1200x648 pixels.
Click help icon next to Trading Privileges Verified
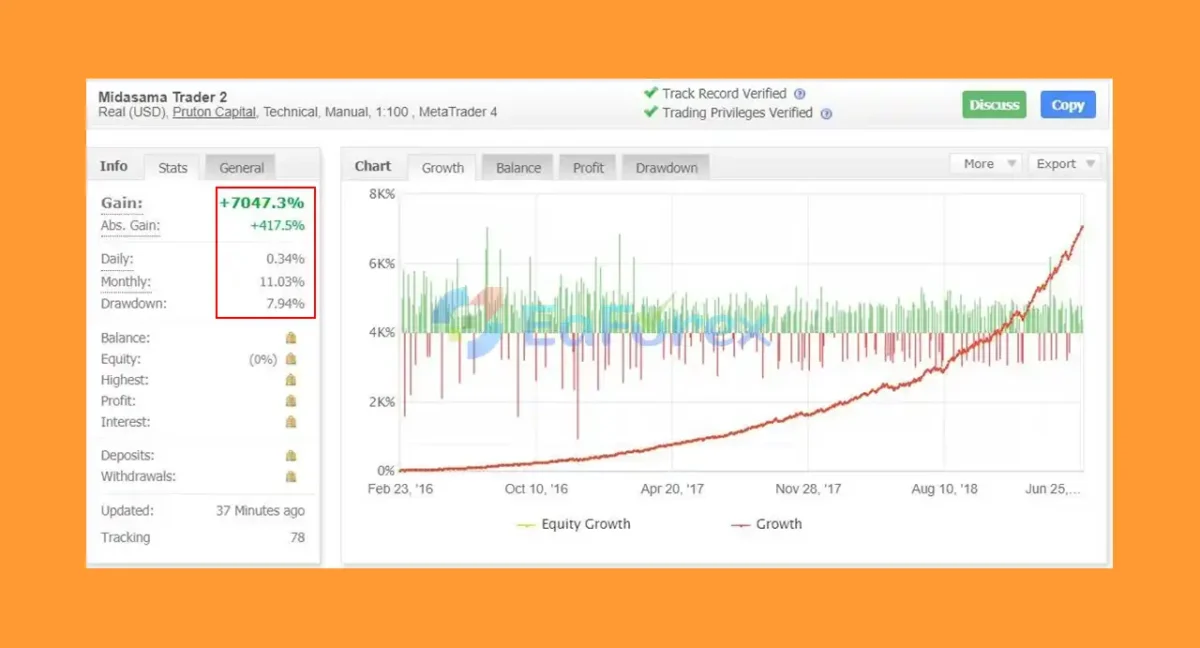826,113
